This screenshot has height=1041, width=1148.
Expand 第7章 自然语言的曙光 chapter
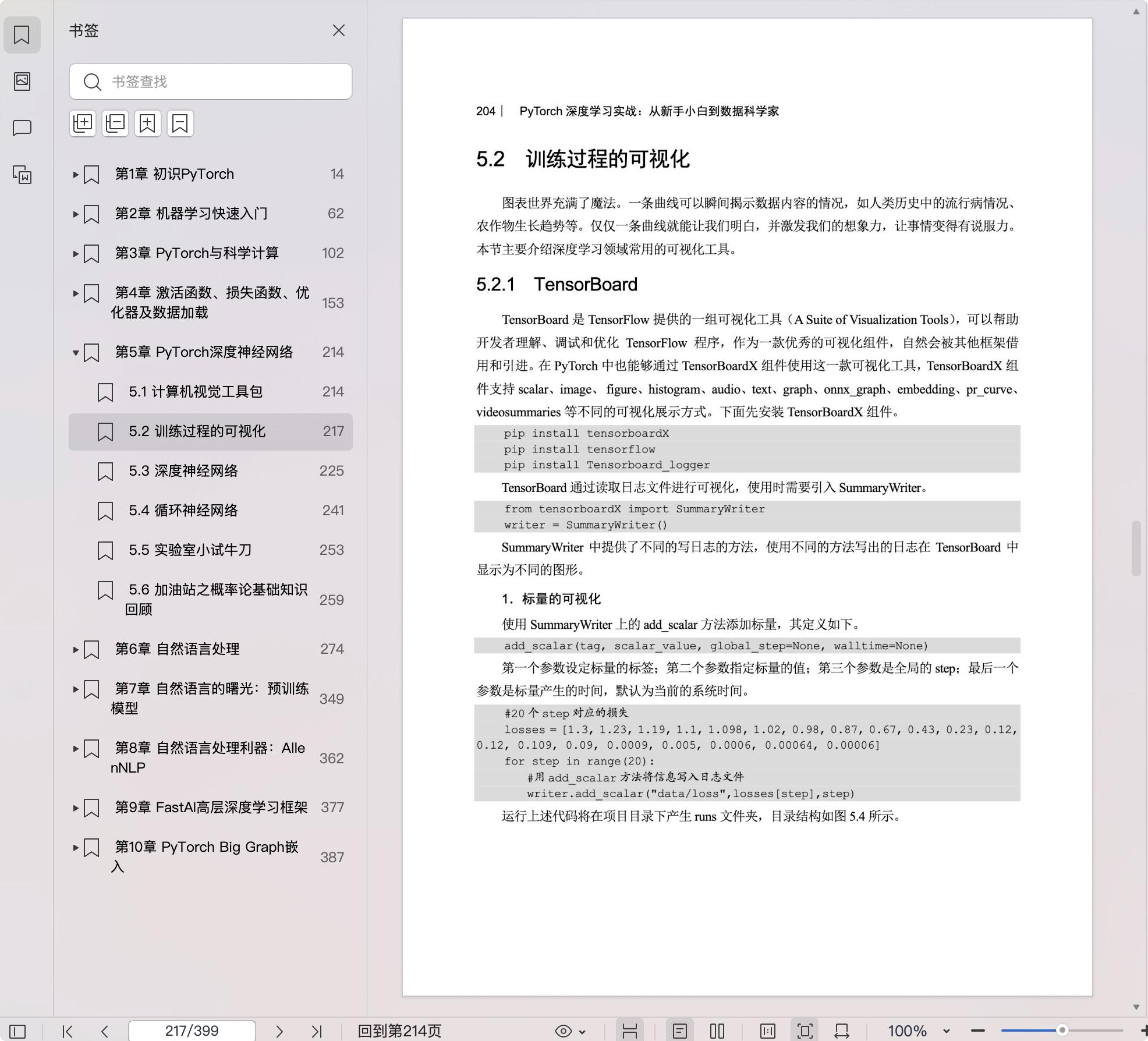tap(75, 689)
